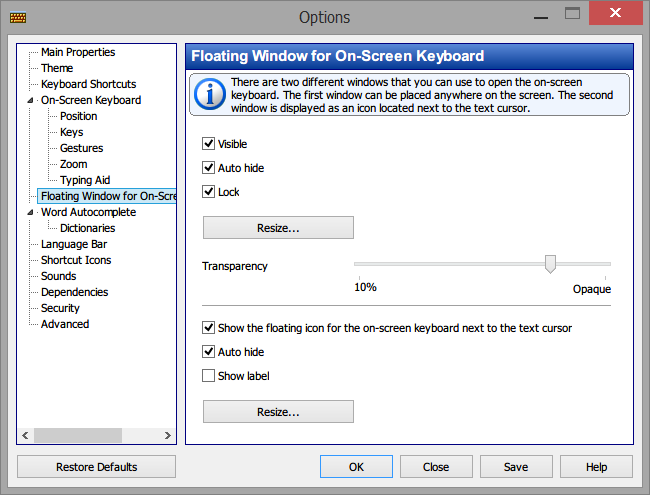Maximize the Options window

click(x=572, y=14)
